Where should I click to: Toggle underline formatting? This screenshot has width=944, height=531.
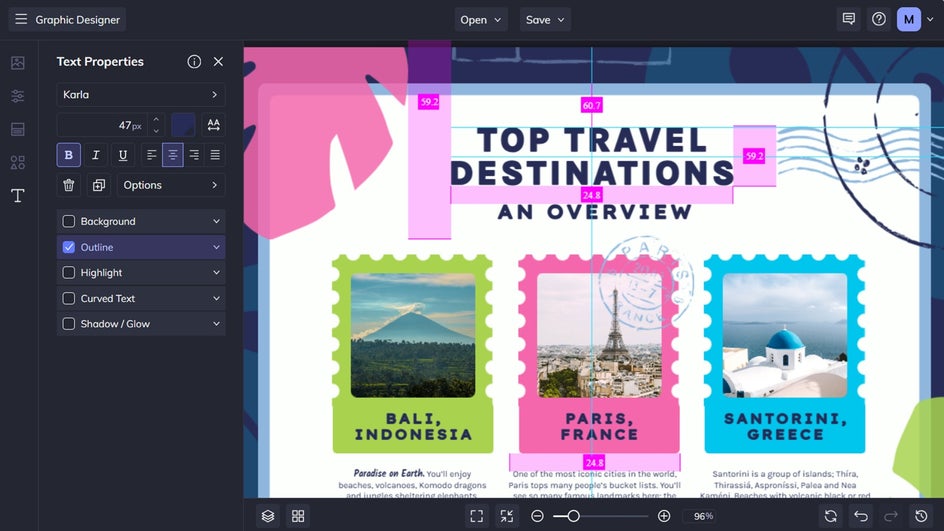point(123,155)
